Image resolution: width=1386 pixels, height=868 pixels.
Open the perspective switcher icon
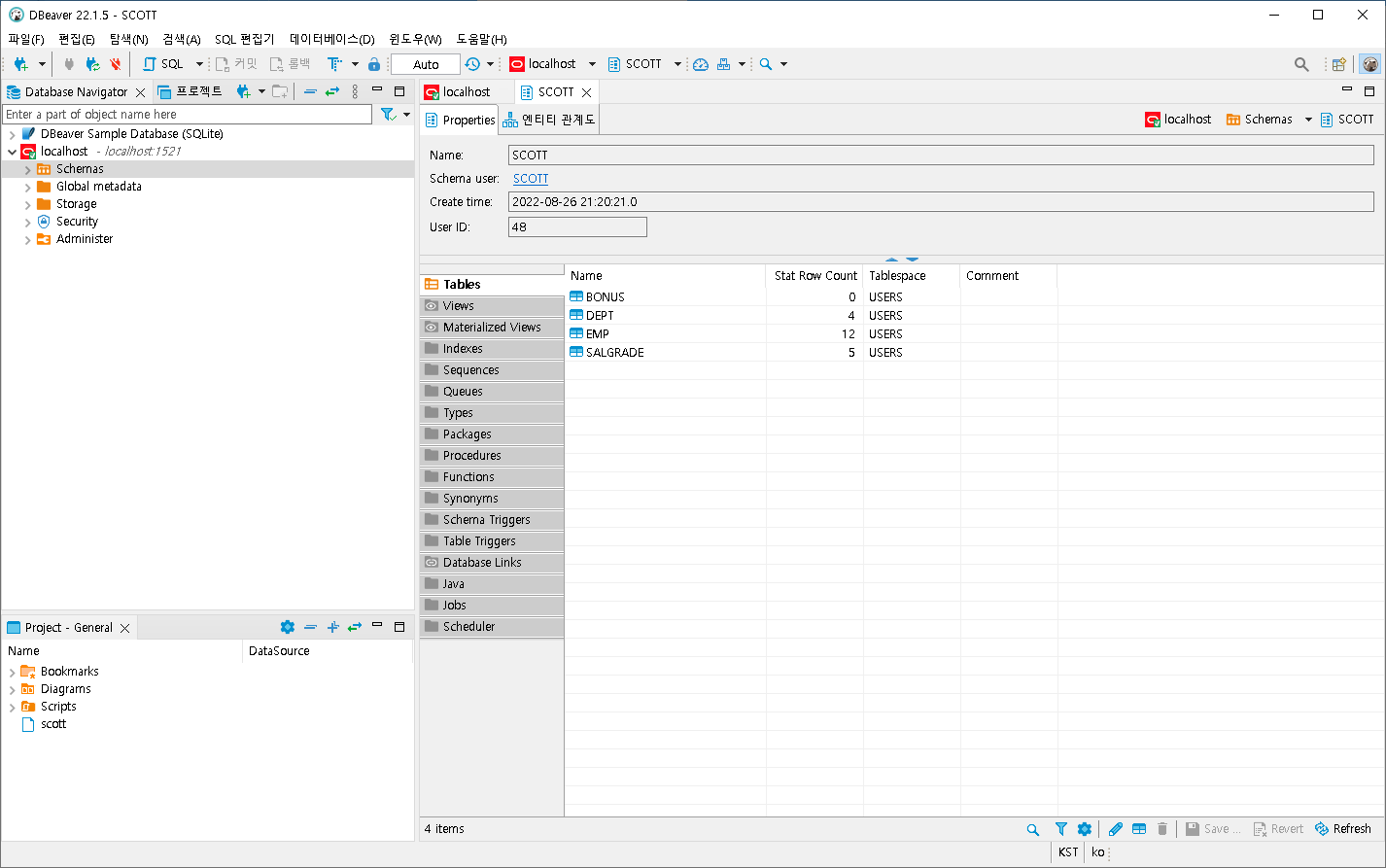click(1339, 64)
